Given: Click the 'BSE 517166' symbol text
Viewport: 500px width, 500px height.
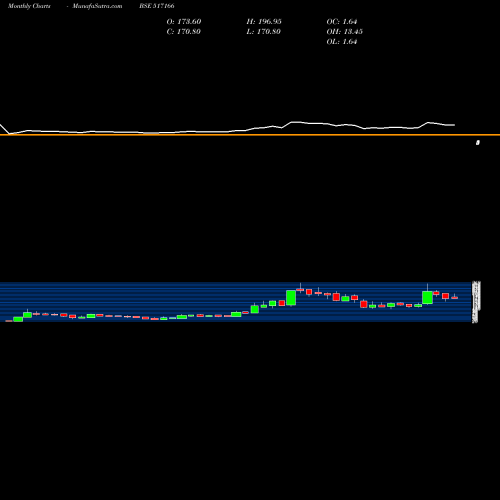Looking at the screenshot, I should tap(157, 6).
